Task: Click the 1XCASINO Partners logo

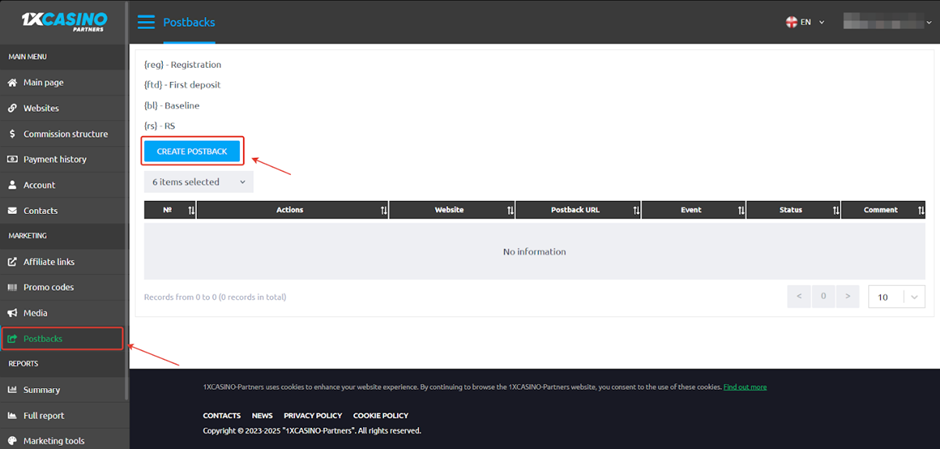Action: tap(64, 21)
